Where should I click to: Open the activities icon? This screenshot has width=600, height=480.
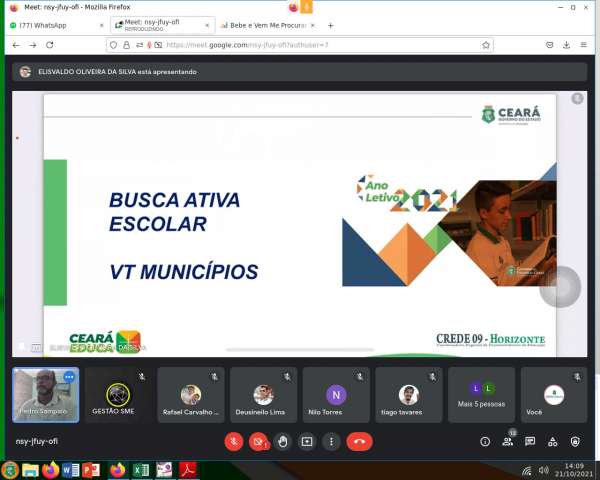(553, 441)
